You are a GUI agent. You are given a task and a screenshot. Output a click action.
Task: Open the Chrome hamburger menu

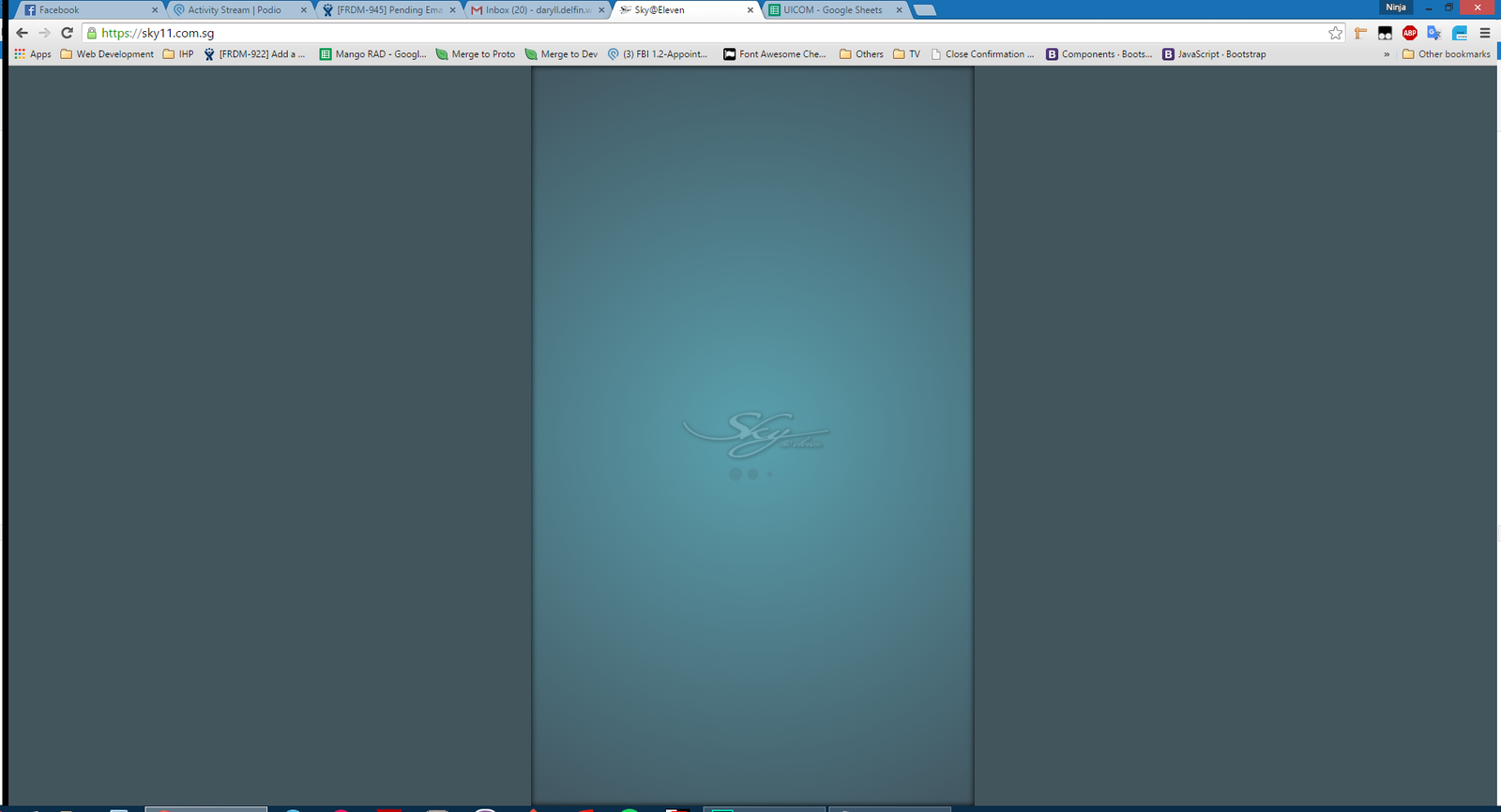(1484, 33)
